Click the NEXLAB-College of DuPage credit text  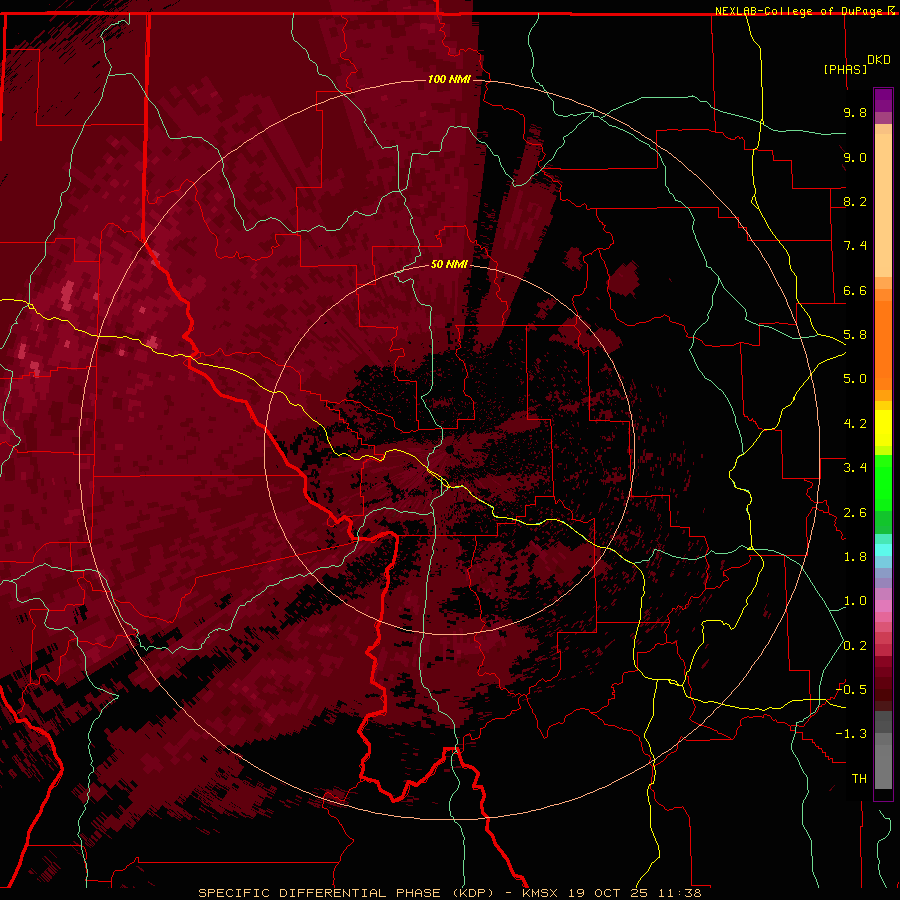tap(802, 11)
